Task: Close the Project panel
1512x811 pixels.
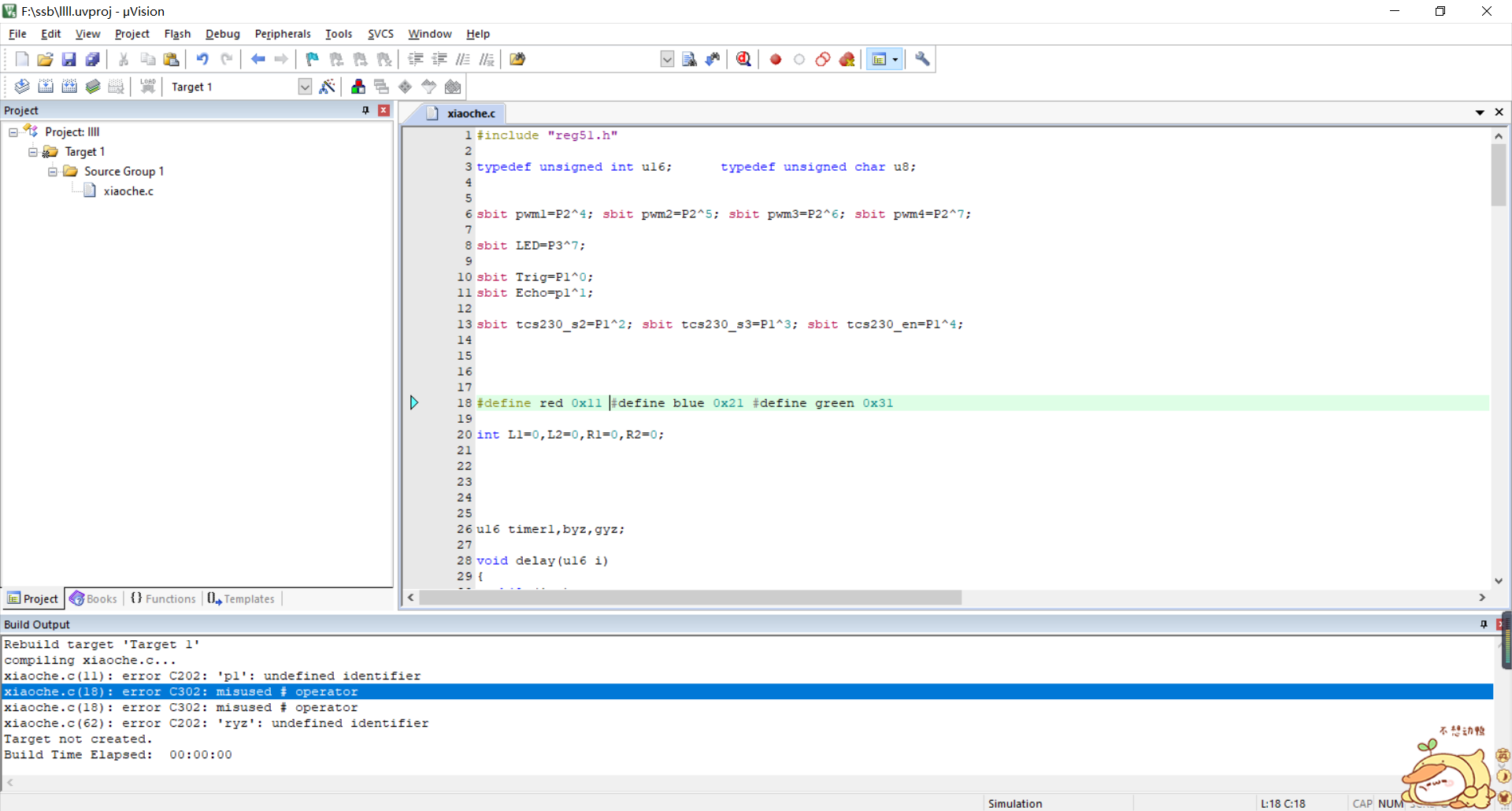Action: (x=384, y=110)
